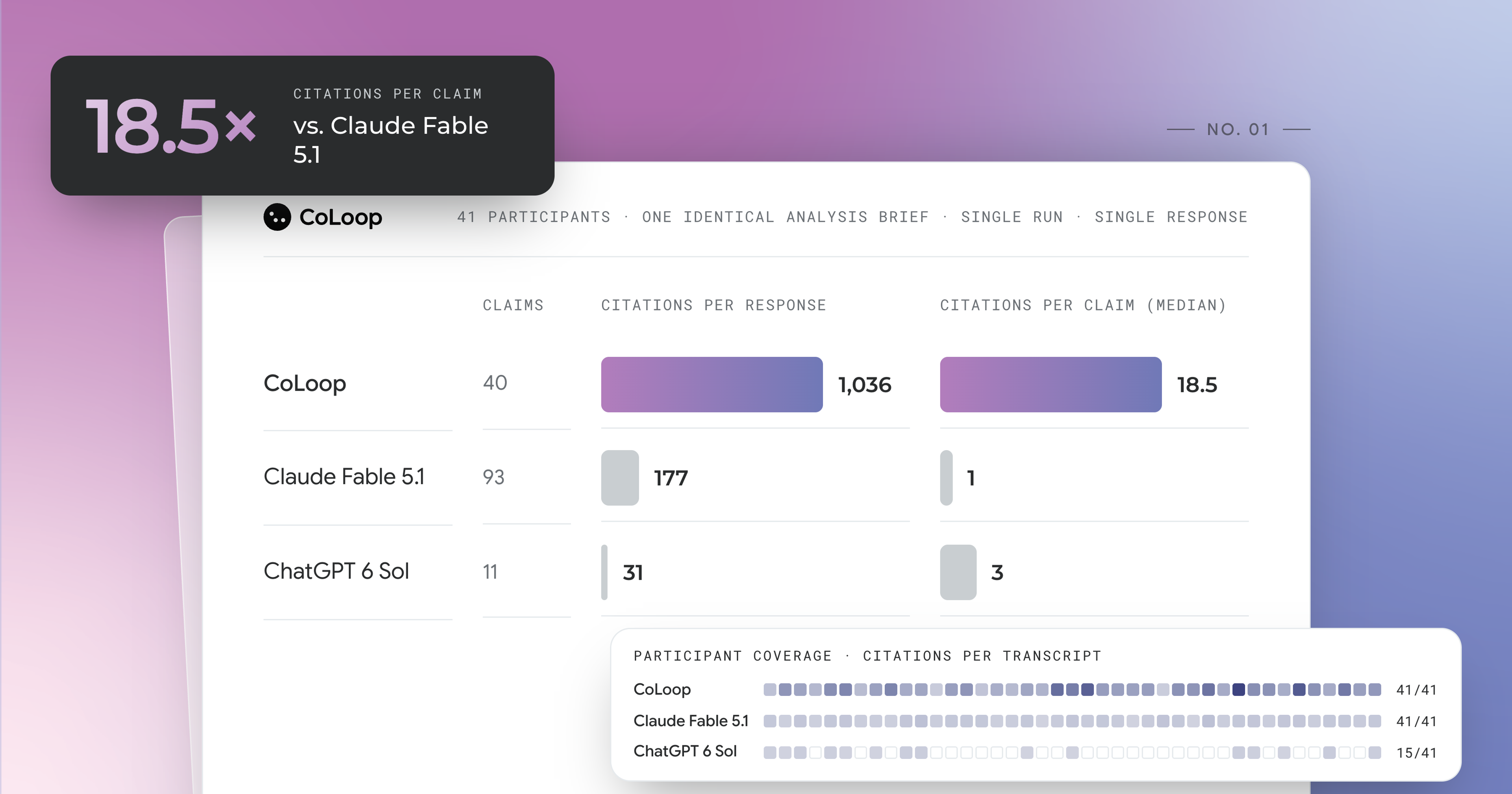
Task: Click CoLoop's claims value 40
Action: coord(495,383)
